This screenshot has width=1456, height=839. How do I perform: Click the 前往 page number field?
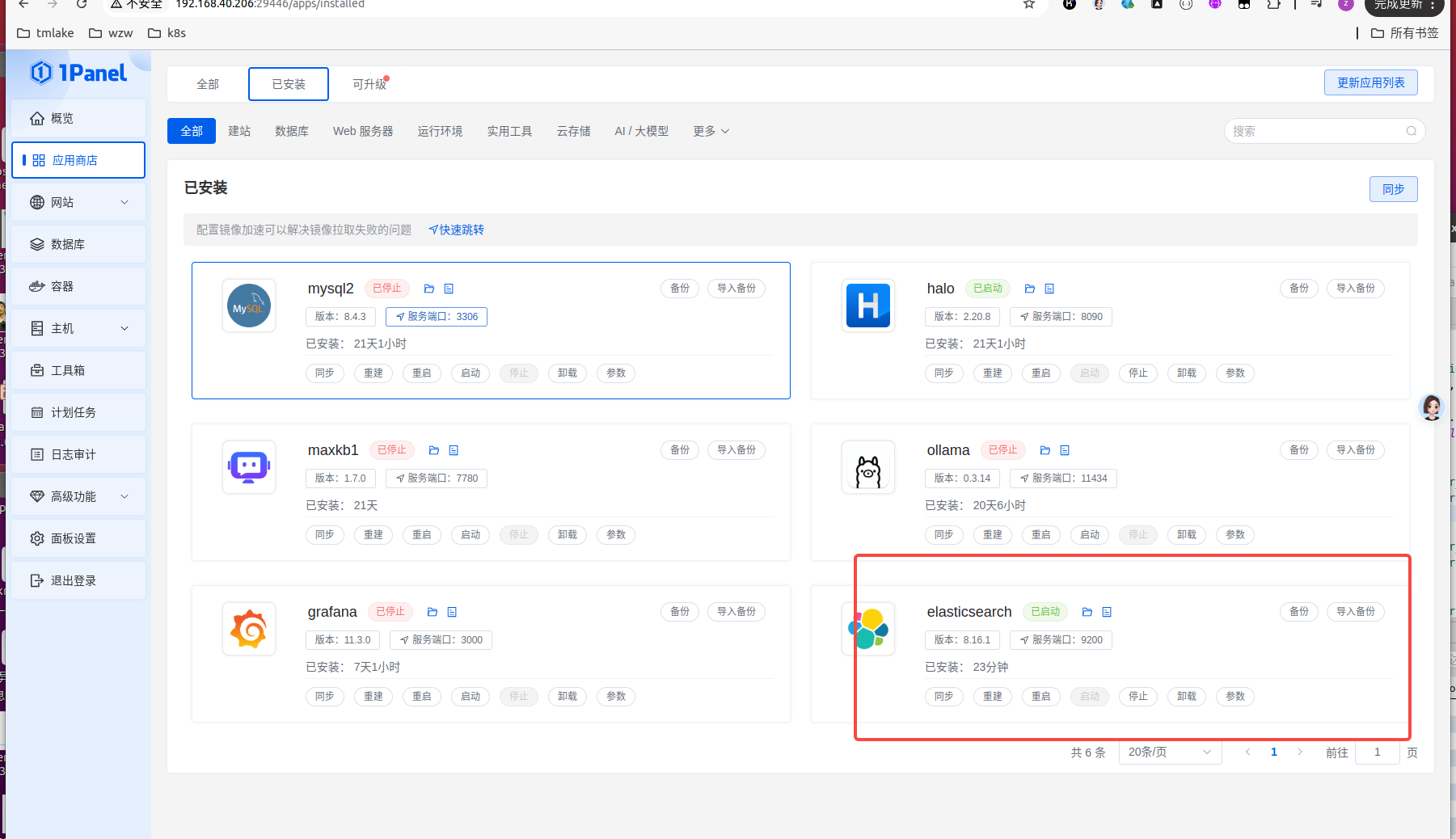click(1377, 752)
